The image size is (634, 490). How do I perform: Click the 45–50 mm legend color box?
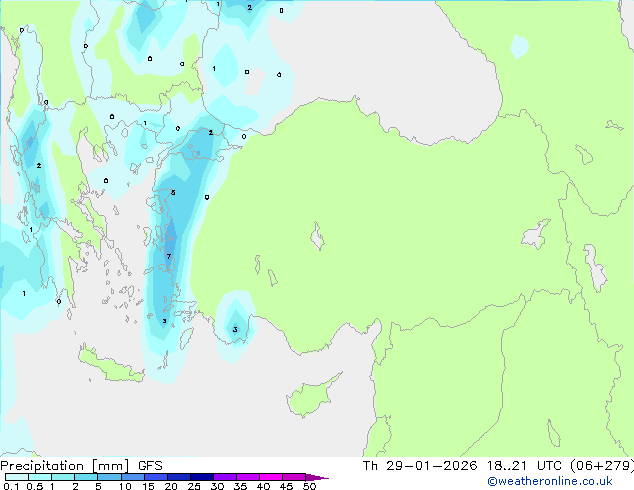point(294,477)
